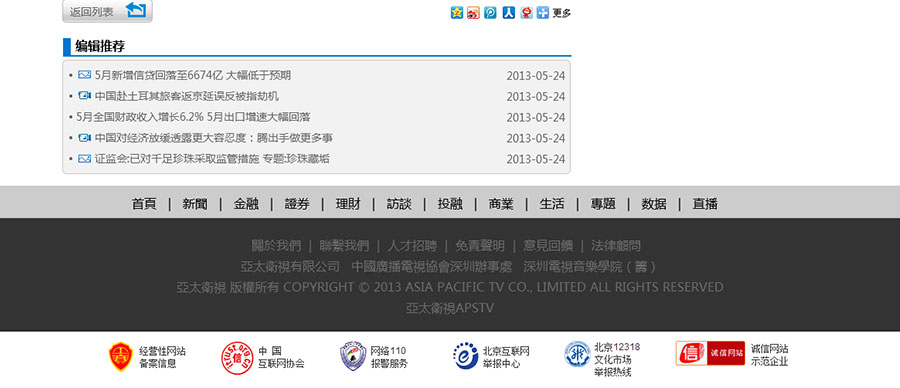Viewport: 900px width, 388px height.
Task: Share to Renren via the 人 icon
Action: (509, 13)
